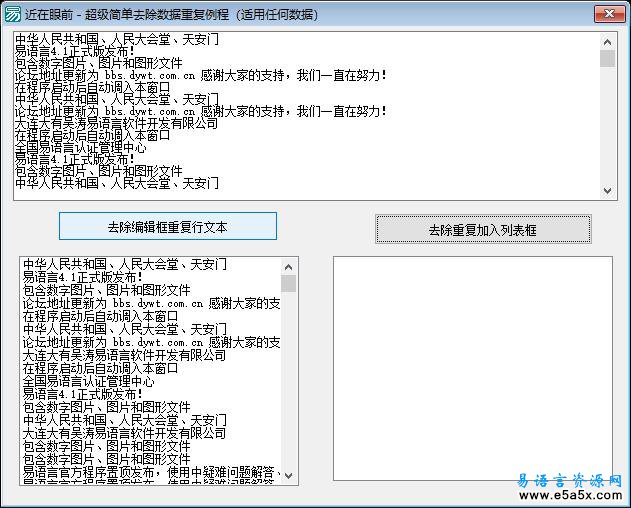The width and height of the screenshot is (631, 508).
Task: Click 全国易语言认证管理中心 line in top edit box
Action: tap(80, 147)
